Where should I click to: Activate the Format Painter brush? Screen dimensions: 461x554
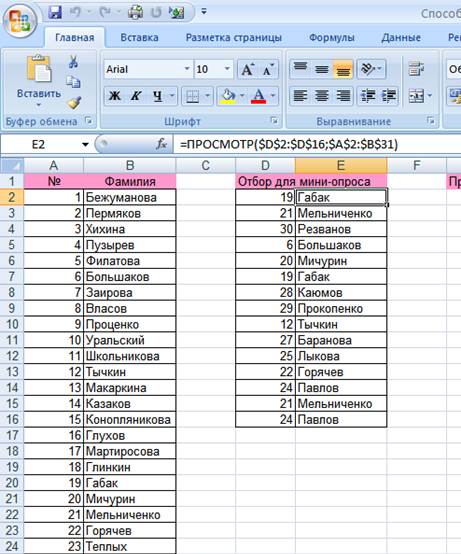click(74, 102)
